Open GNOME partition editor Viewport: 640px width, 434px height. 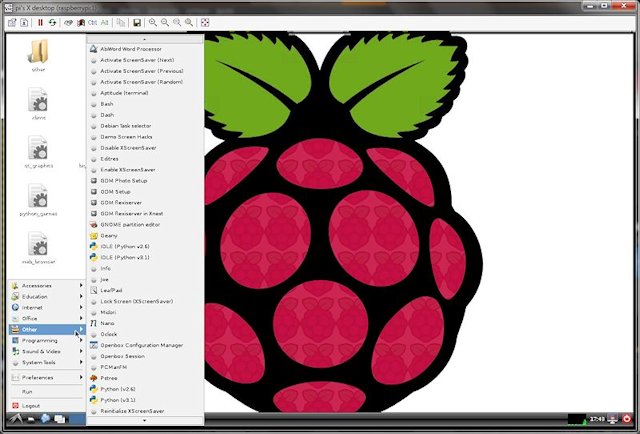click(x=145, y=225)
